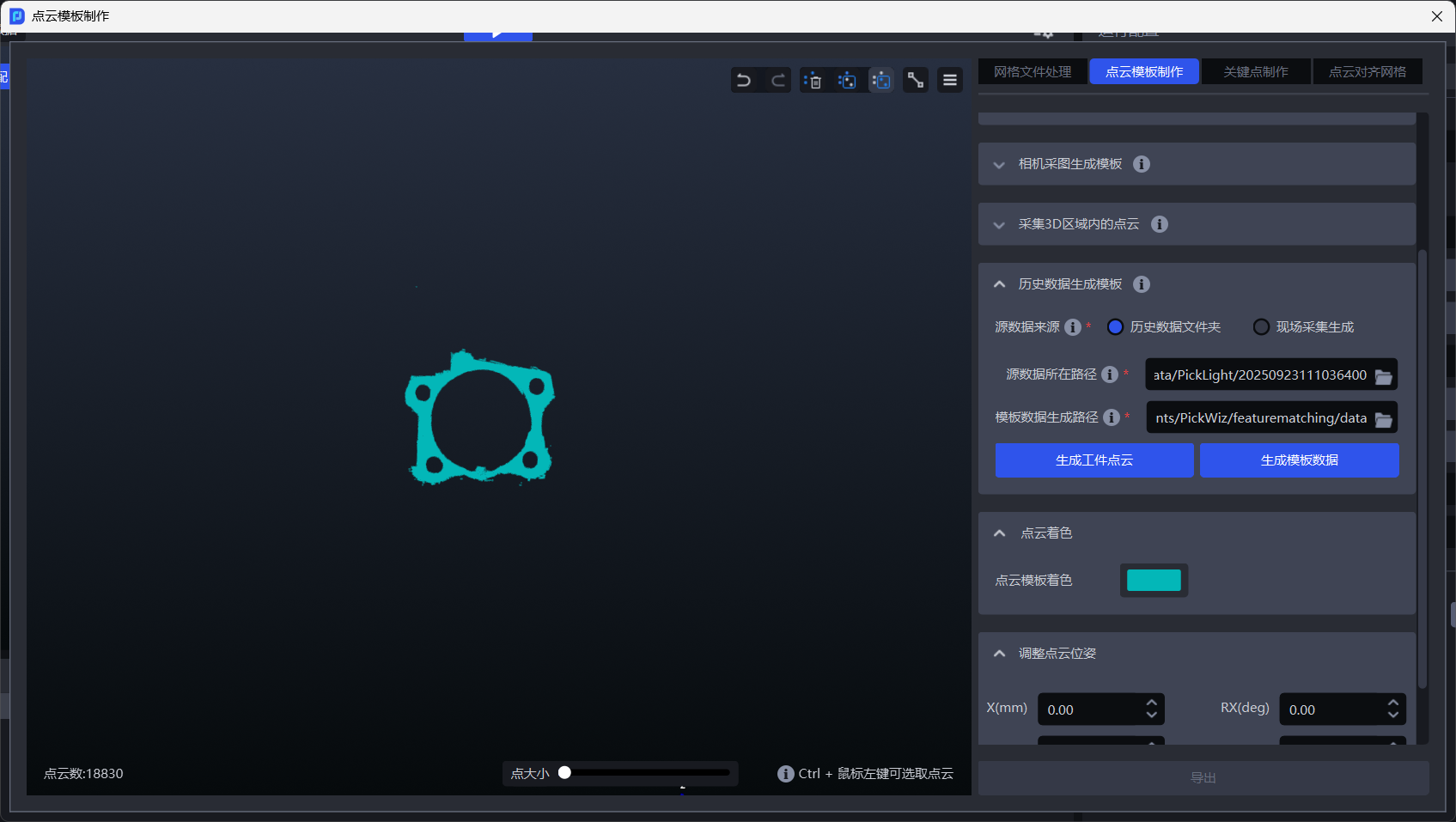
Task: Collapse the 调整点云位姿 section
Action: click(x=999, y=654)
